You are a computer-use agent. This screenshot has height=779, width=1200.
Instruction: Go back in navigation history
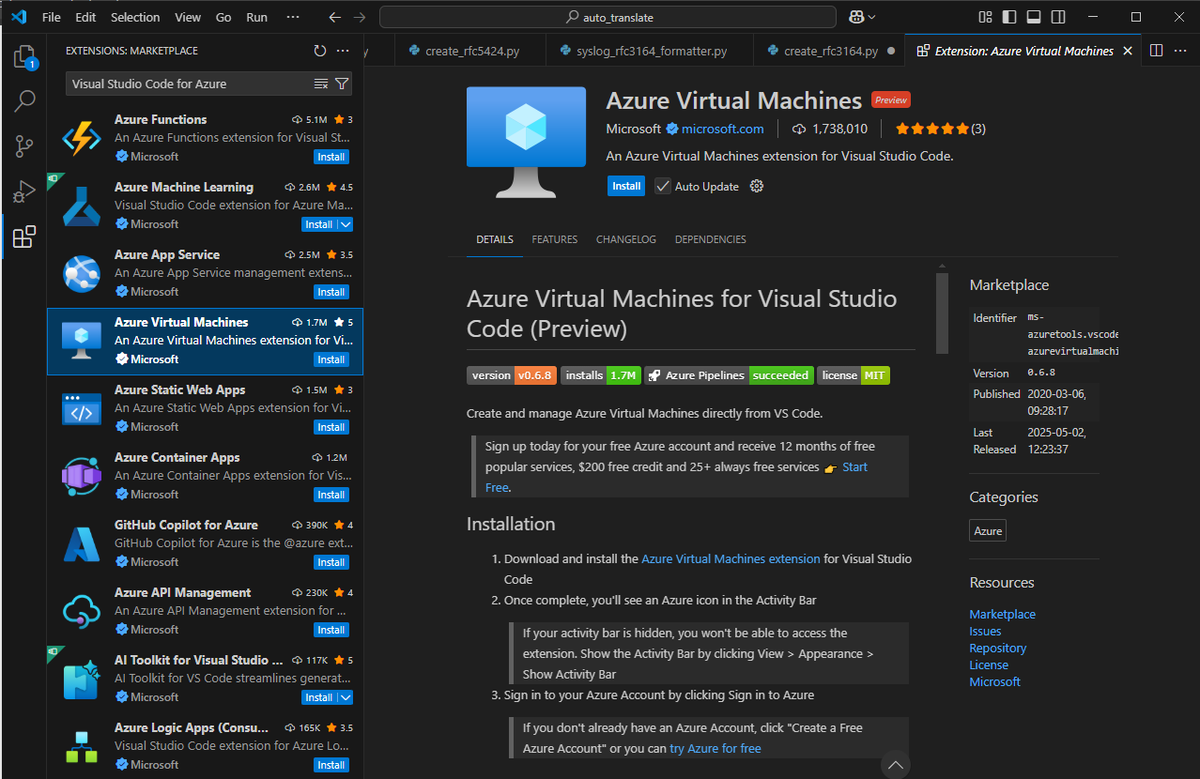pos(335,17)
